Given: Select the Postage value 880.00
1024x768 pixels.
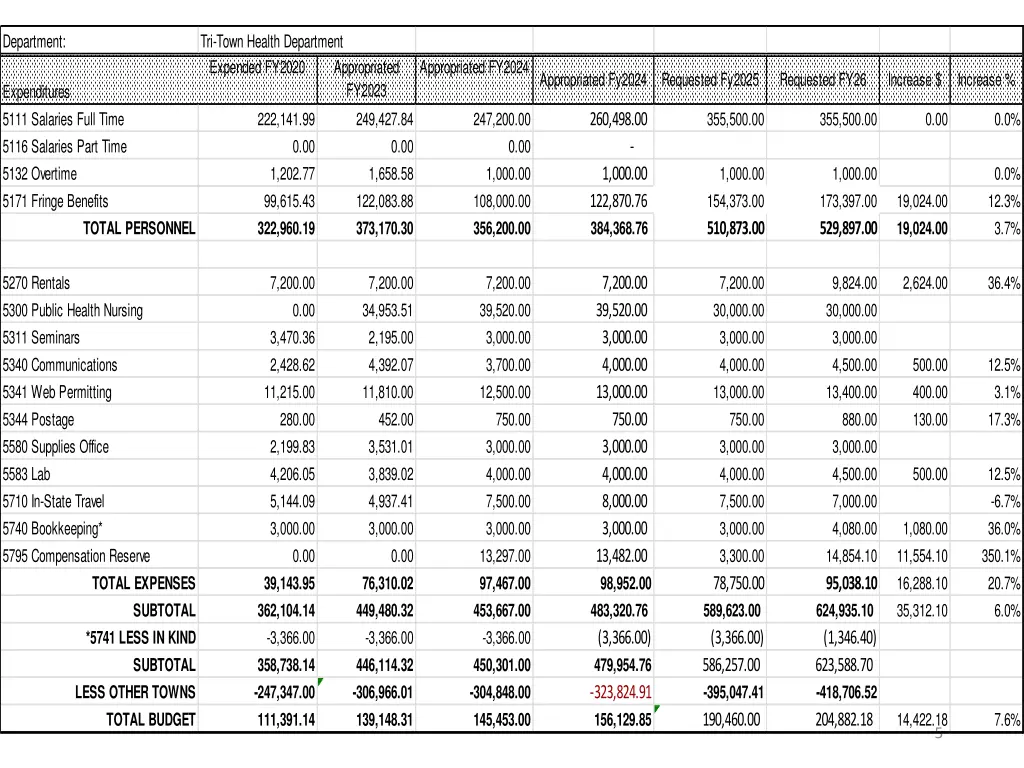Looking at the screenshot, I should [859, 420].
